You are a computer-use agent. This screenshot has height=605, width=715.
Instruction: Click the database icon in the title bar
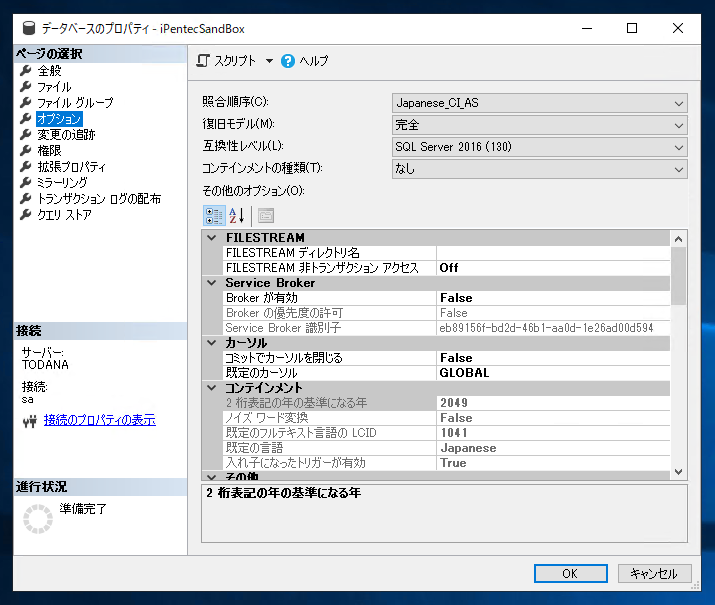click(29, 28)
